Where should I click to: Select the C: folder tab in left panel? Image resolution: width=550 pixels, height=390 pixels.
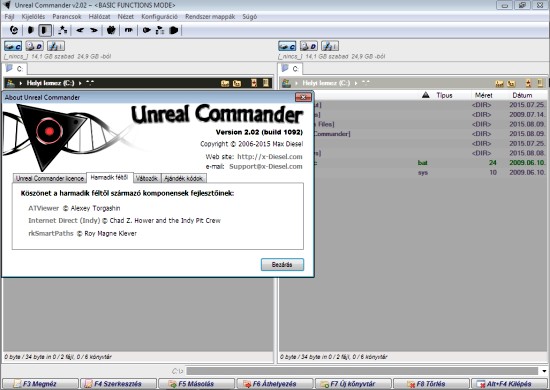pos(15,69)
